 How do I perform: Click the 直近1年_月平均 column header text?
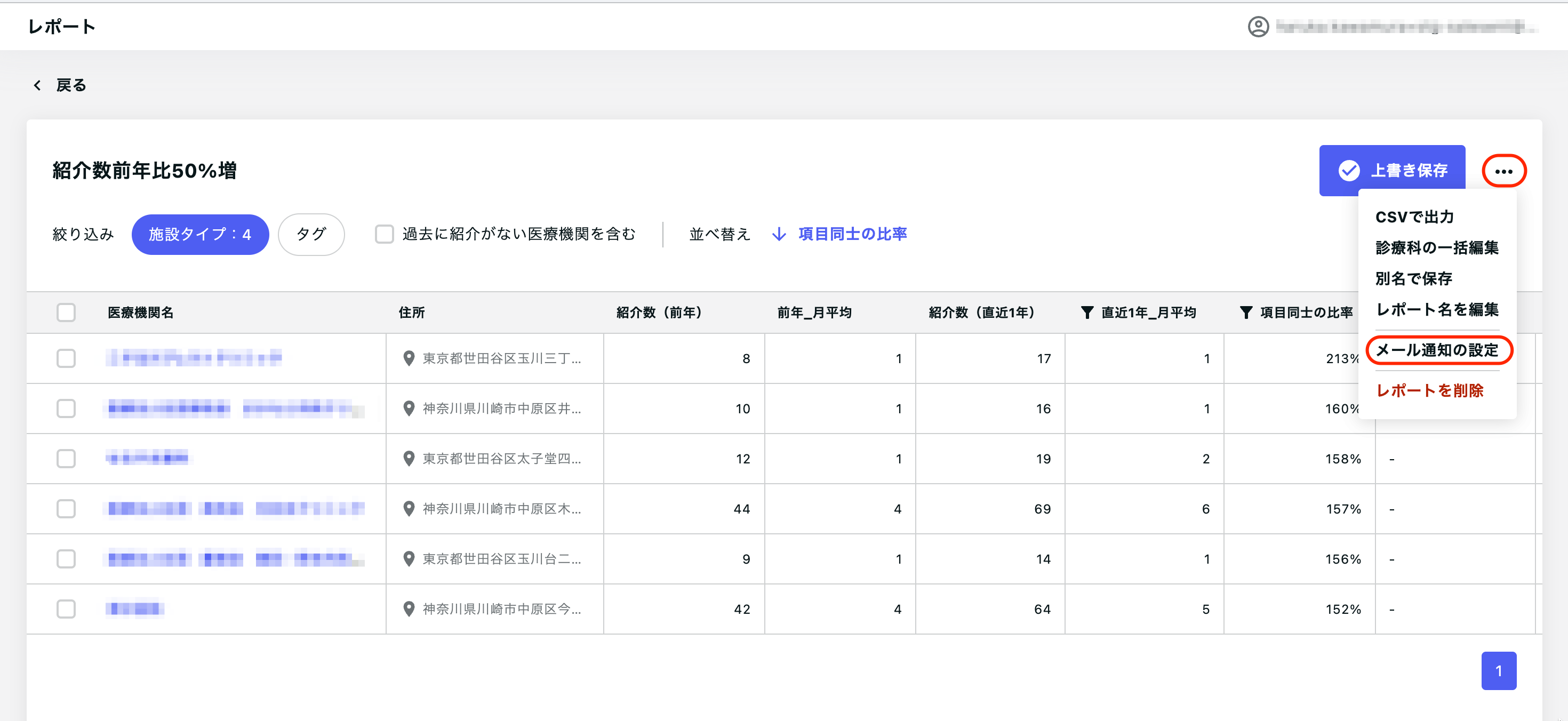coord(1149,312)
